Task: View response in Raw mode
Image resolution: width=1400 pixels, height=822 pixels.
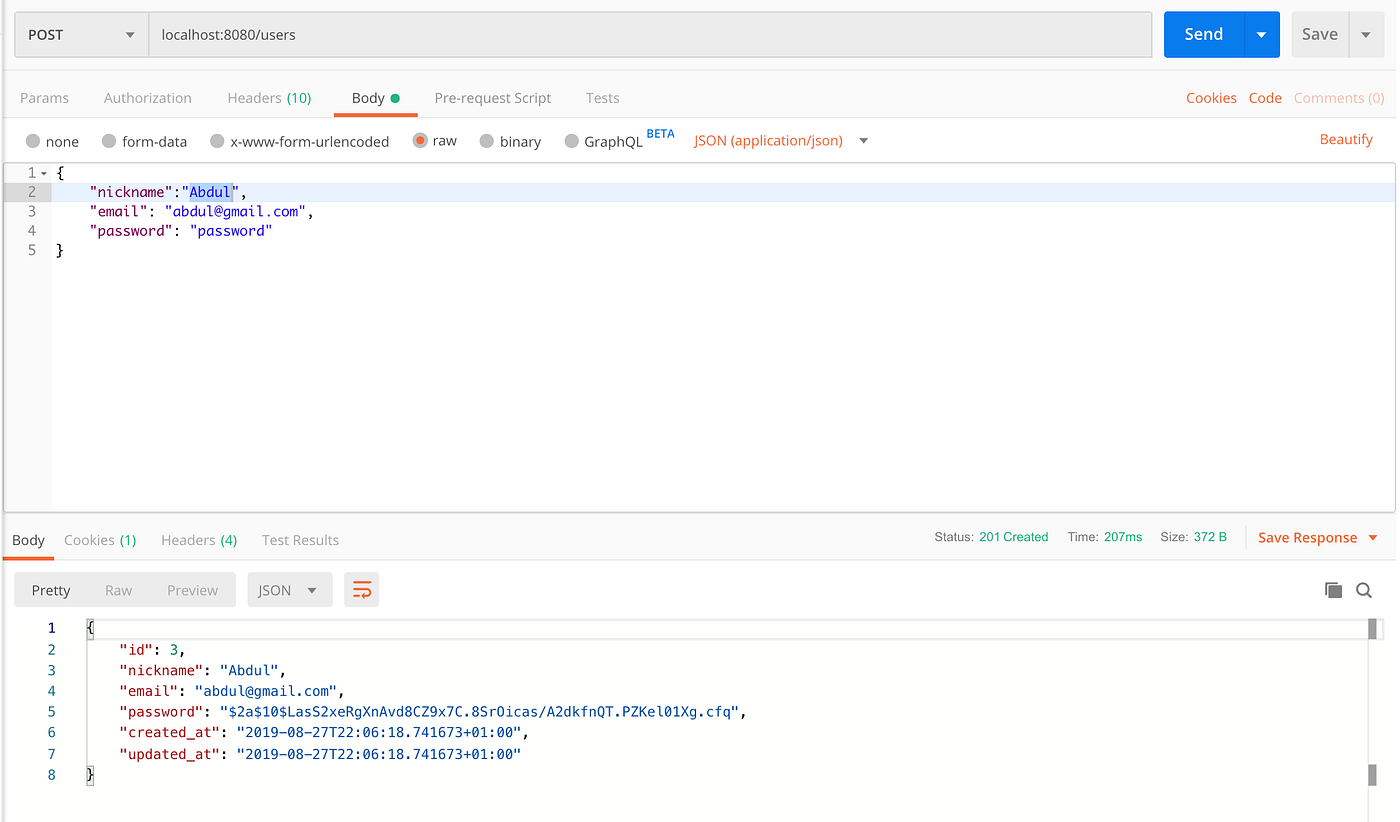Action: pos(119,589)
